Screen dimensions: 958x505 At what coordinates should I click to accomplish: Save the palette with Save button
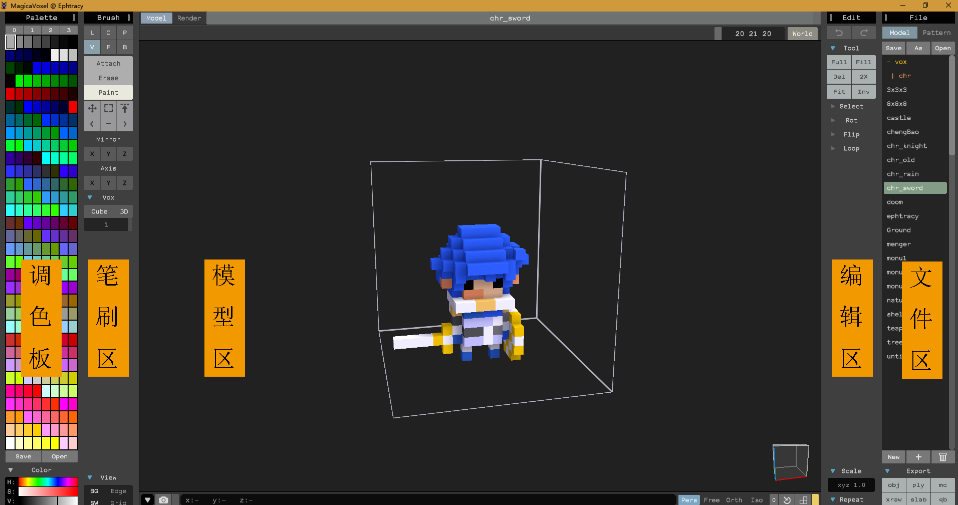(x=23, y=456)
